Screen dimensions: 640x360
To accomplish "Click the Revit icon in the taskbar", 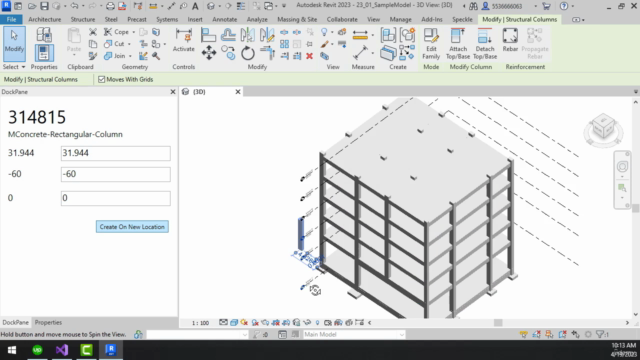I will coord(111,350).
